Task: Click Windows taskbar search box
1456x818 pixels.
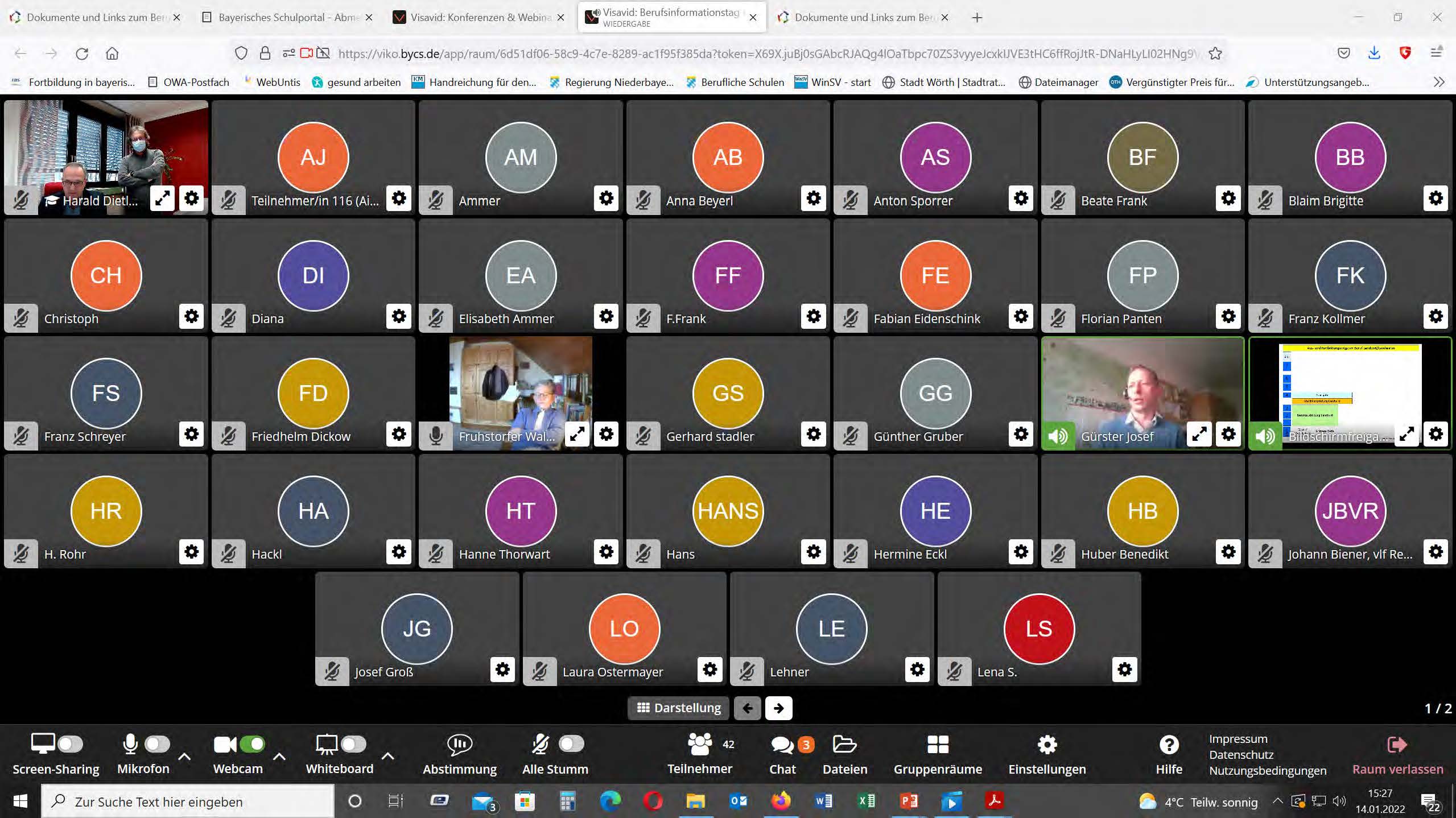Action: coord(188,802)
